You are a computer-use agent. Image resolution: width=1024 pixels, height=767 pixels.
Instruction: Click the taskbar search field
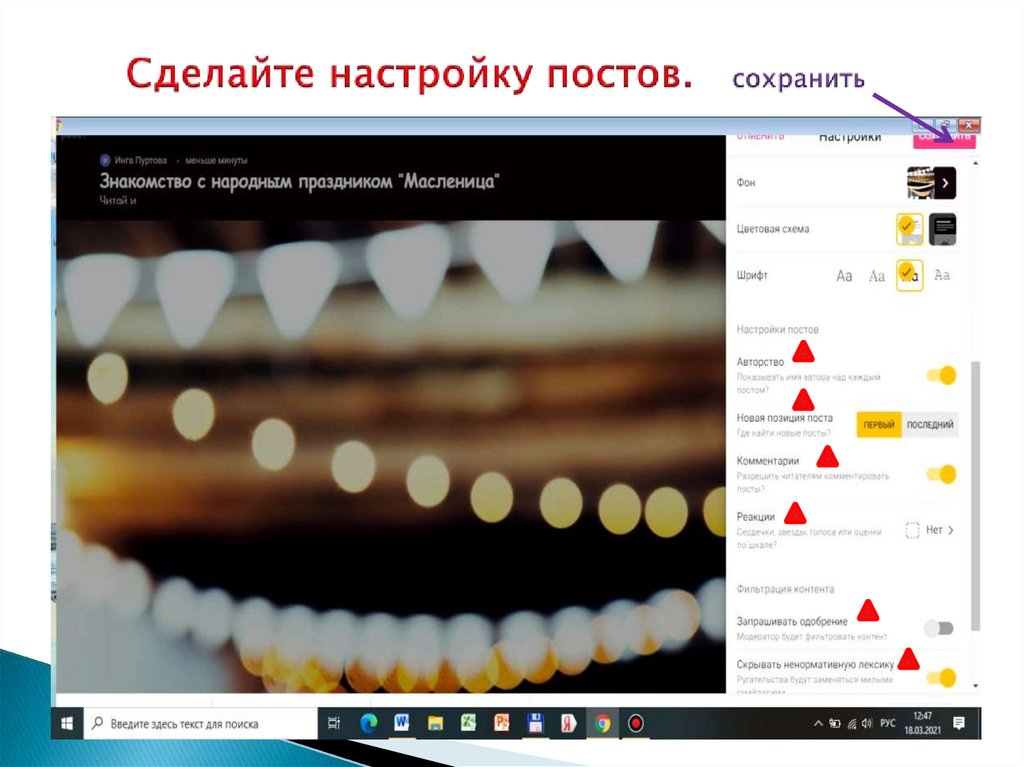200,724
